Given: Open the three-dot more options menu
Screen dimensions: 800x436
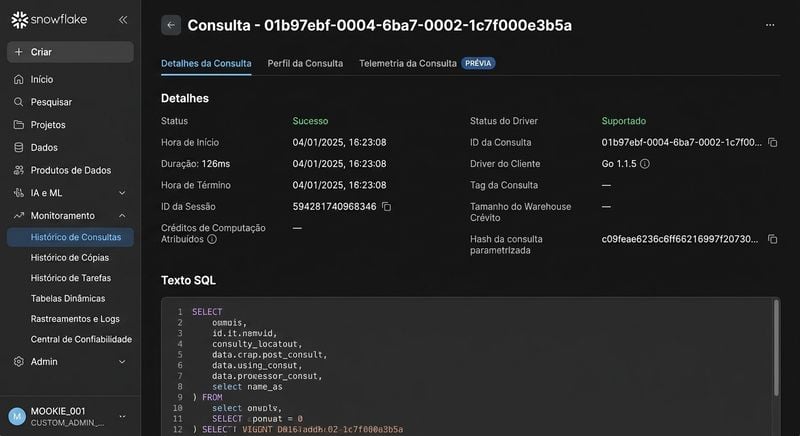Looking at the screenshot, I should pyautogui.click(x=770, y=25).
